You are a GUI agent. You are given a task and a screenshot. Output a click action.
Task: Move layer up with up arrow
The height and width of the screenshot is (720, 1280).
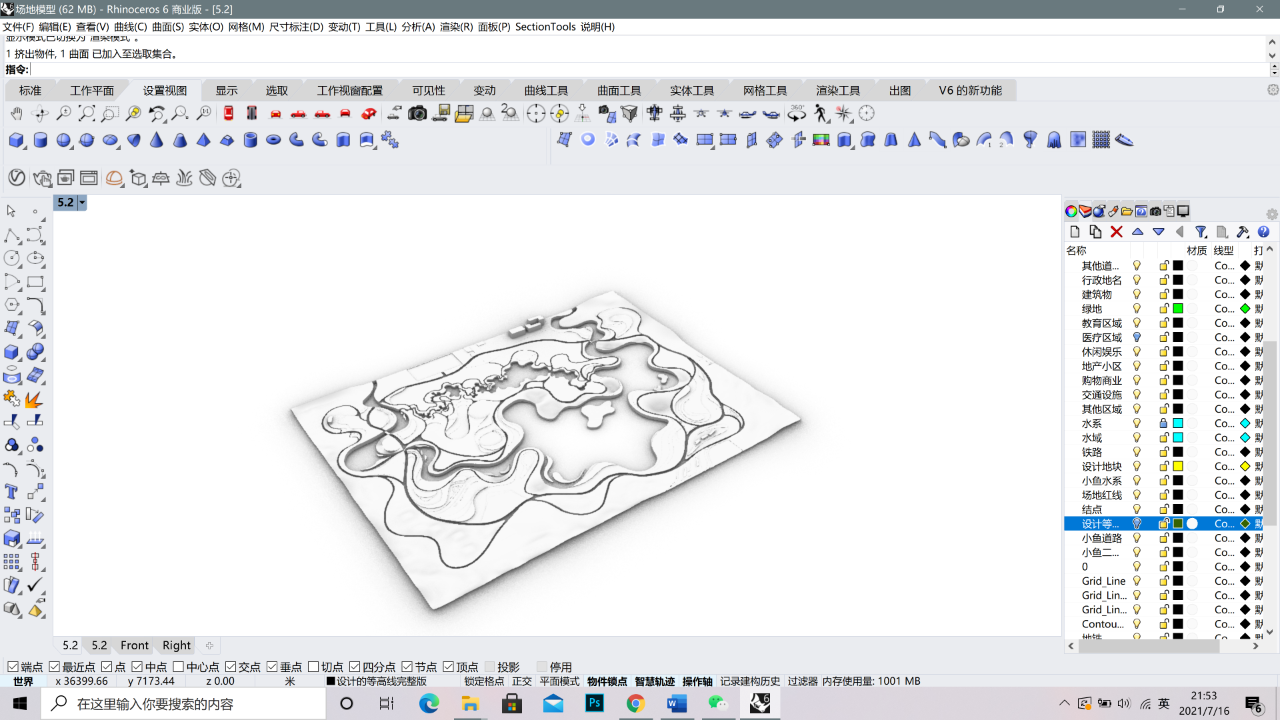(1138, 232)
